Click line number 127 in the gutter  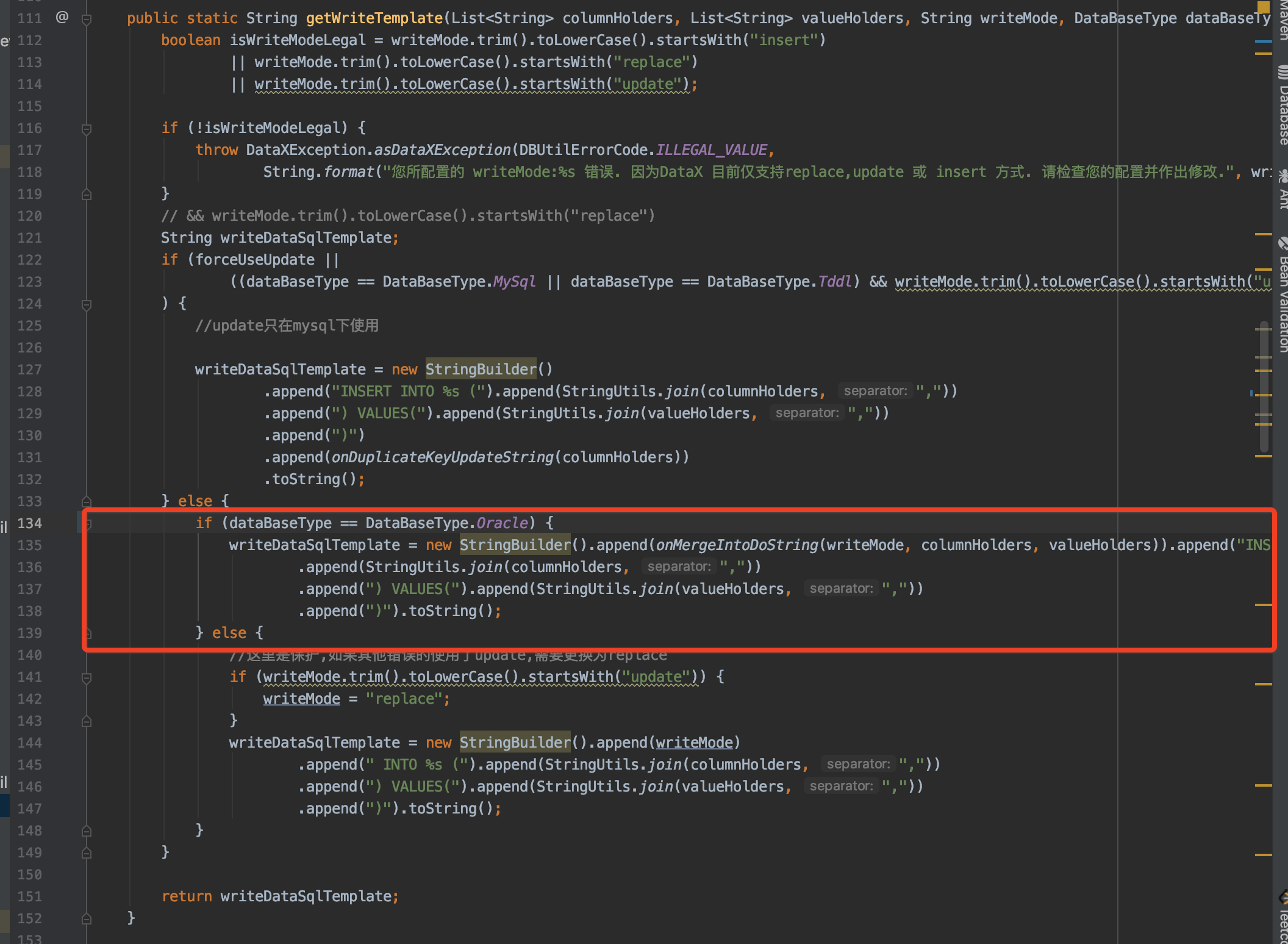click(30, 370)
